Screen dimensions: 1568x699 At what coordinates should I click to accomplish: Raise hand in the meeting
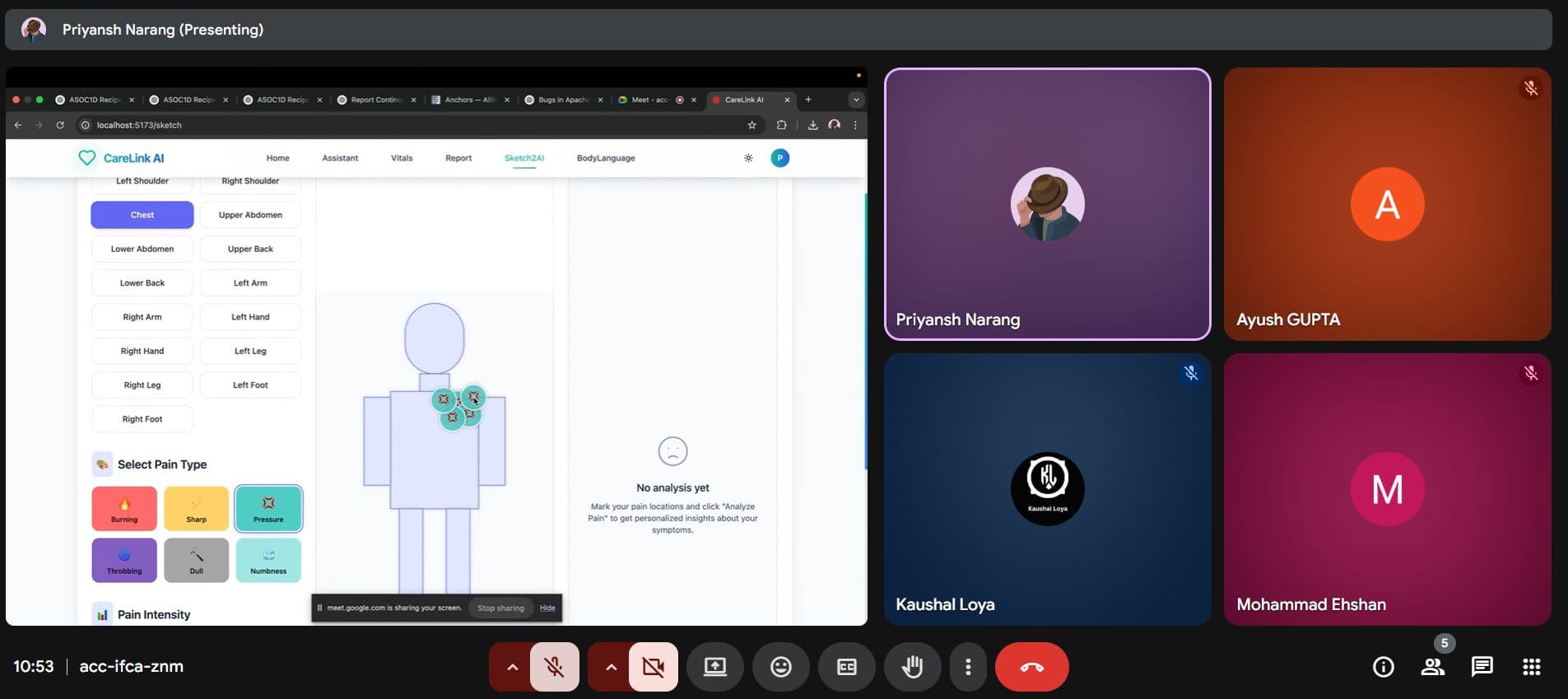tap(912, 667)
